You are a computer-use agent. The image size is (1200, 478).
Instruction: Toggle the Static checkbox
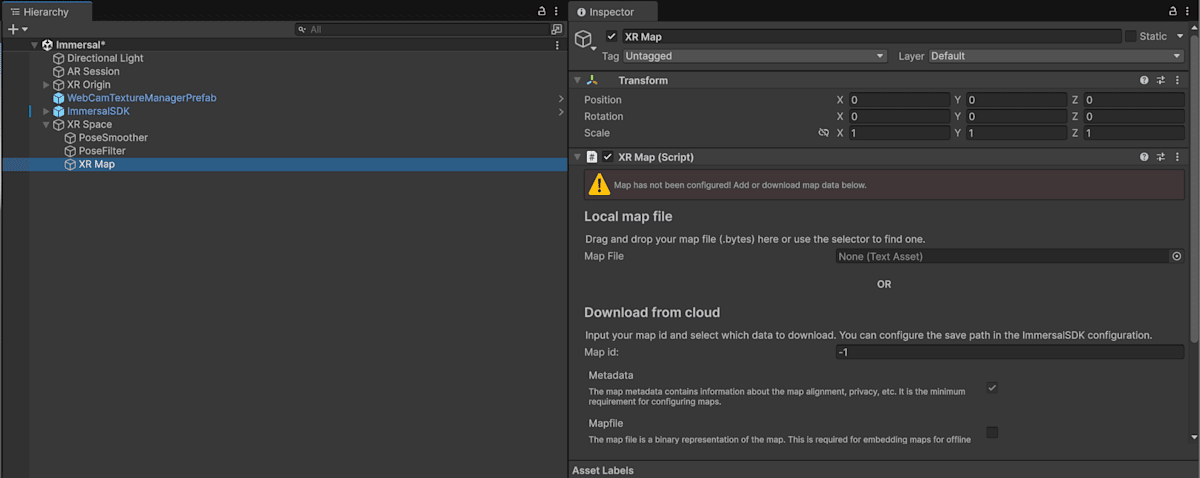(1130, 36)
